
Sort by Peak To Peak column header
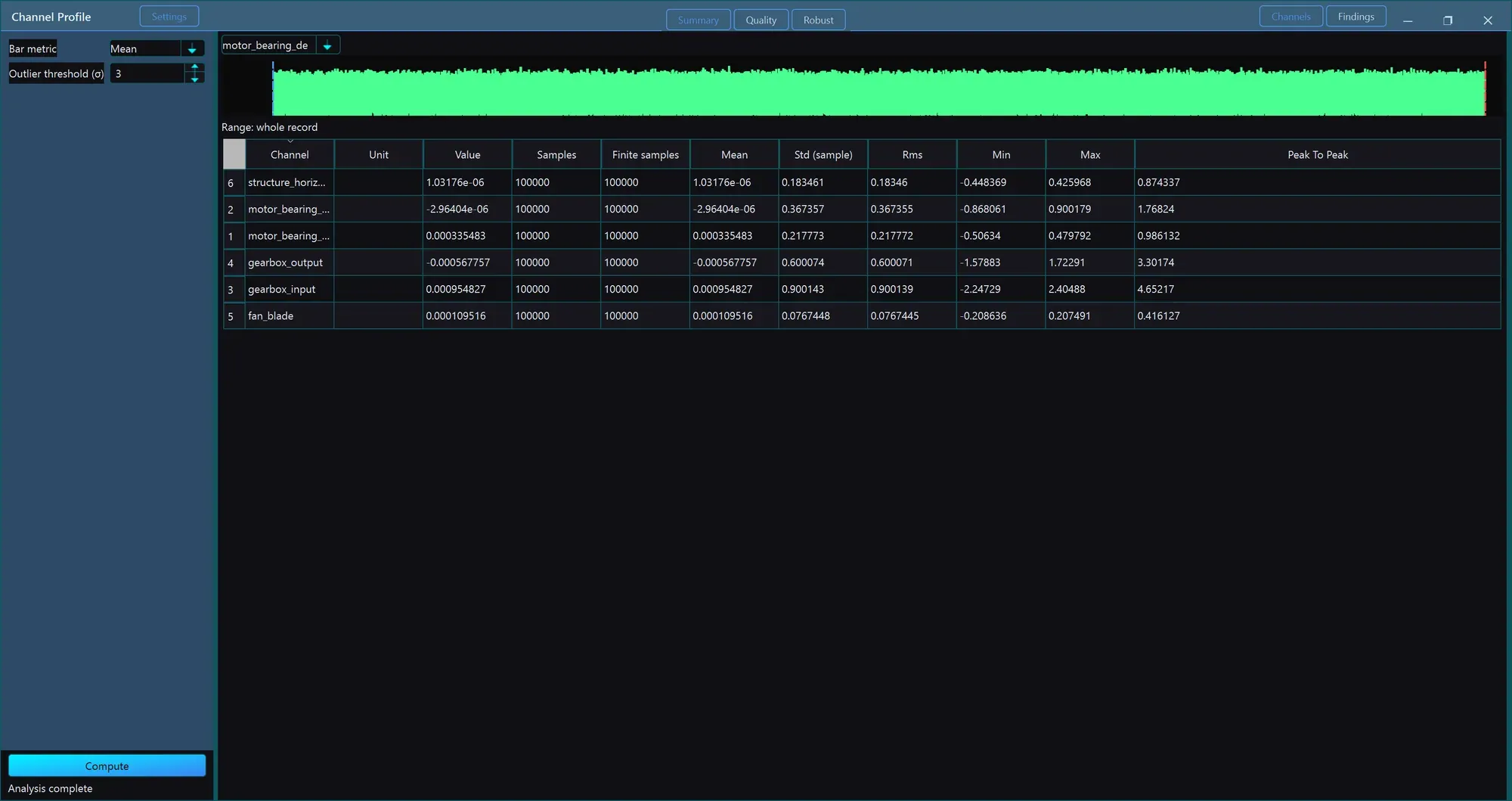click(x=1318, y=154)
